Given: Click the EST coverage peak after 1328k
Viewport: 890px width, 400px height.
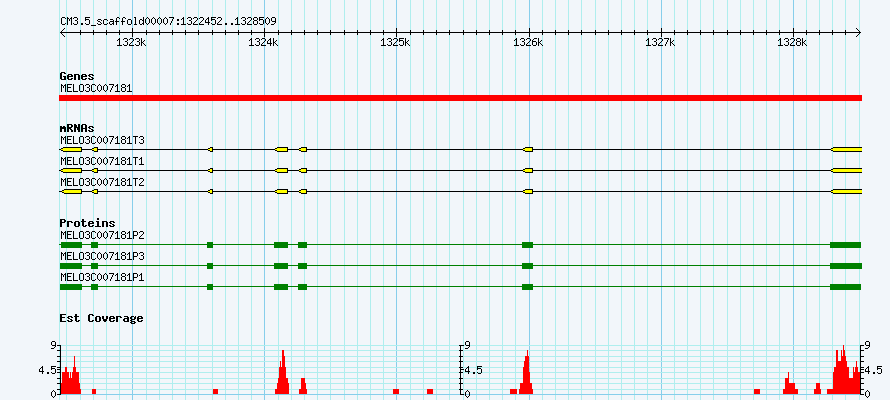Looking at the screenshot, I should click(844, 371).
